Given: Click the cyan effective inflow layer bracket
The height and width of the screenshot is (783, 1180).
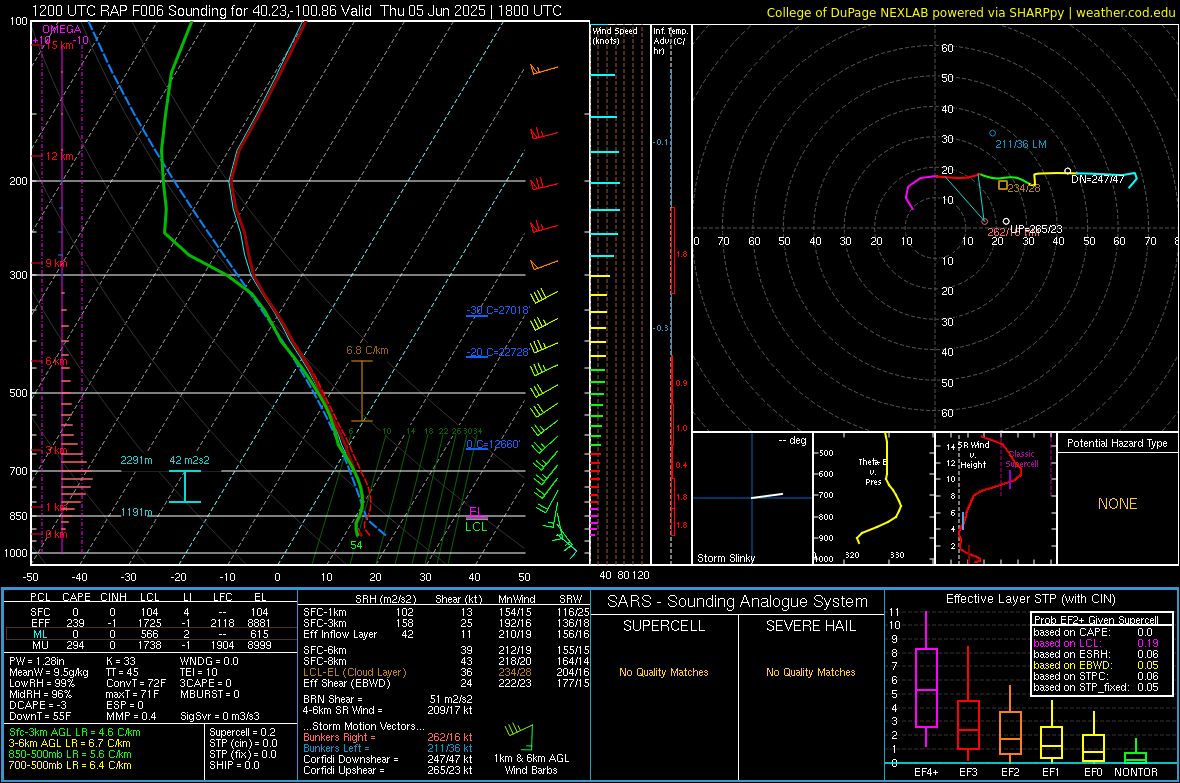Looking at the screenshot, I should [x=184, y=486].
